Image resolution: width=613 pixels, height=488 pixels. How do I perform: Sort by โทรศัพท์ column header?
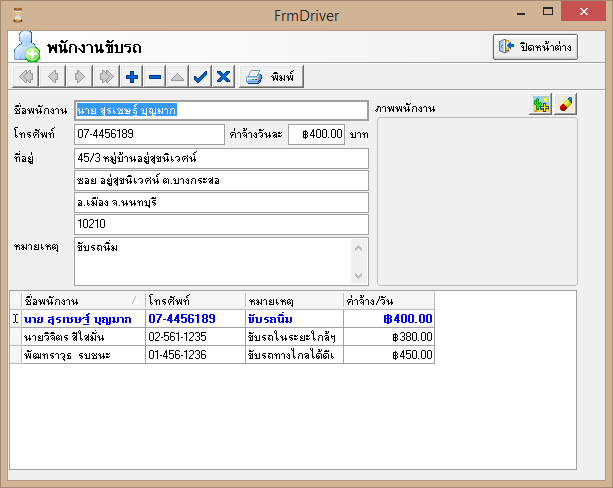pyautogui.click(x=195, y=301)
